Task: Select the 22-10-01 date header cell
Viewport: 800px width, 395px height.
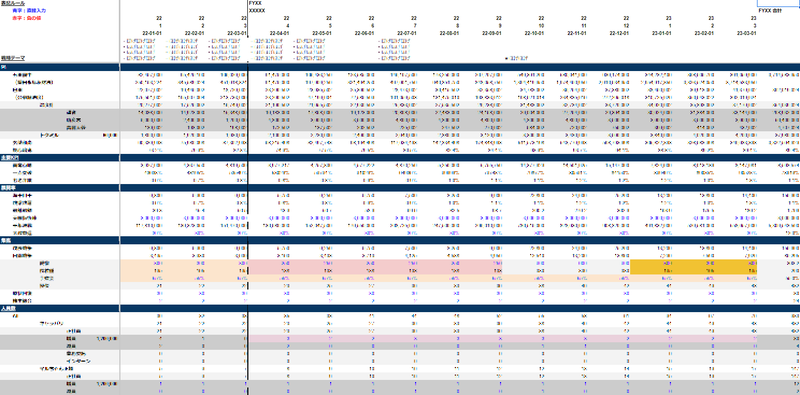Action: pyautogui.click(x=534, y=33)
